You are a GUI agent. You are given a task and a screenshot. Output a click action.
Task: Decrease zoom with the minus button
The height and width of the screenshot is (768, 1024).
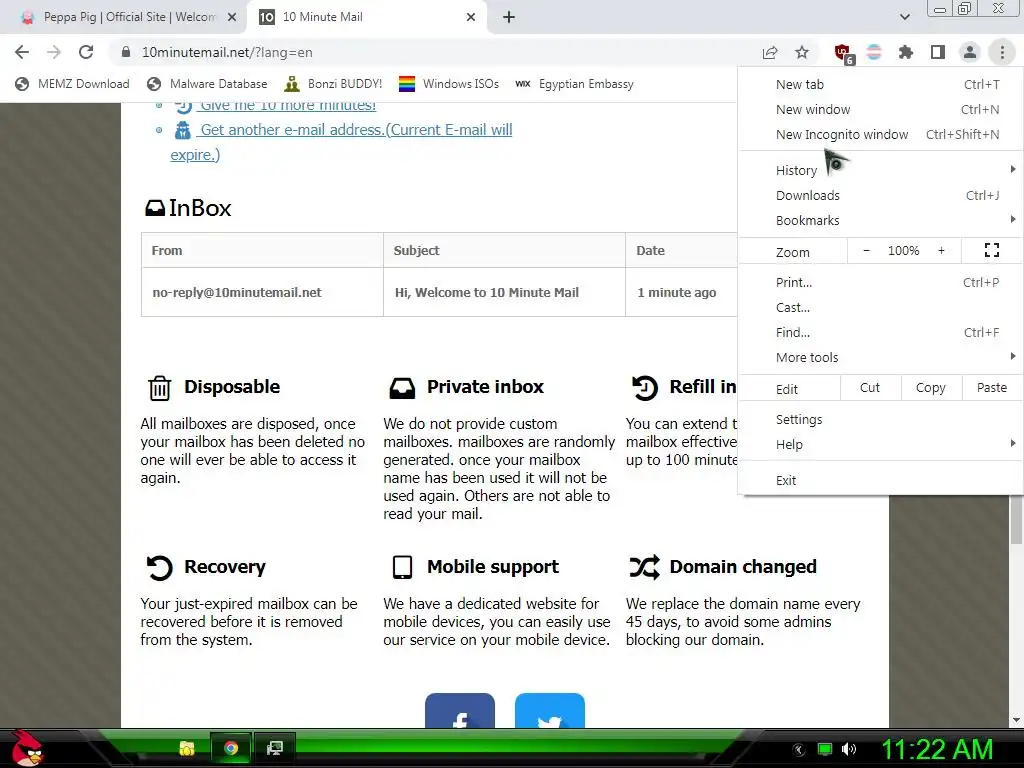[866, 251]
